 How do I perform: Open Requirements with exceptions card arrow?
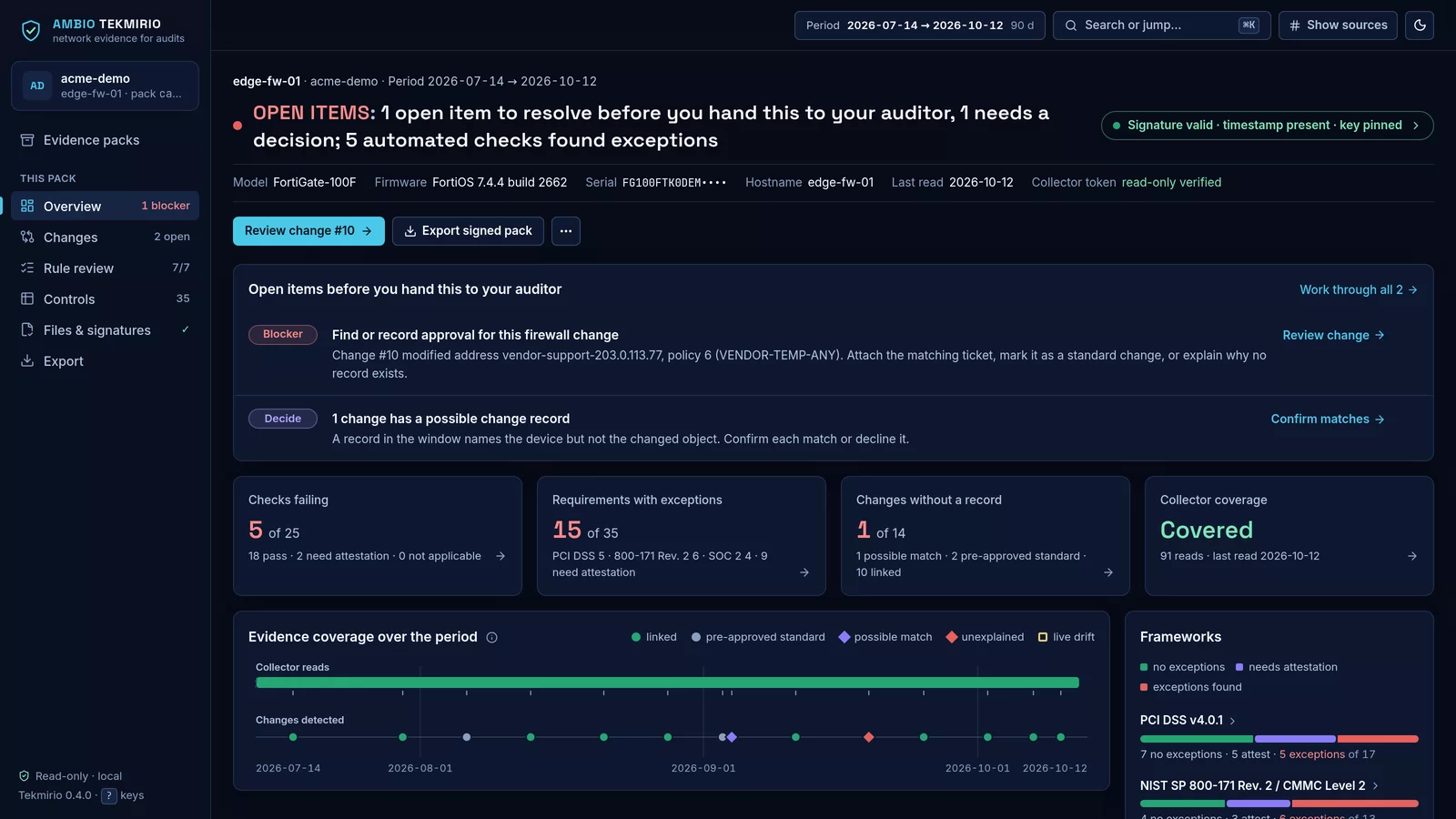coord(804,572)
